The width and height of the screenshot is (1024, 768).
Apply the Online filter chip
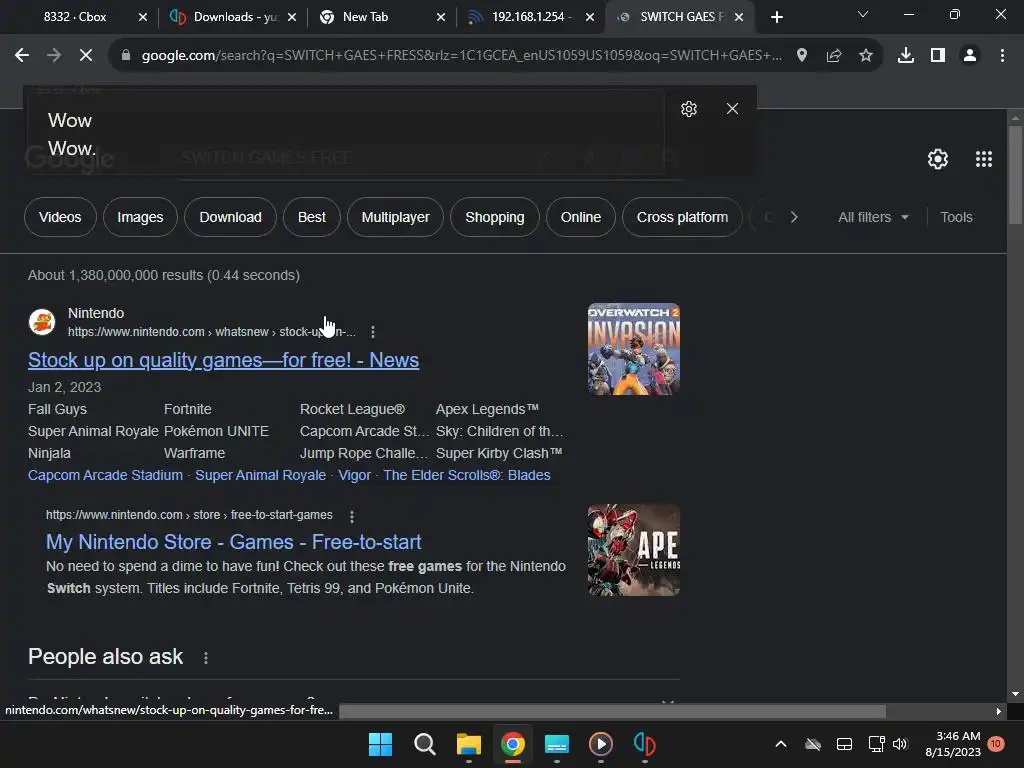pos(581,217)
